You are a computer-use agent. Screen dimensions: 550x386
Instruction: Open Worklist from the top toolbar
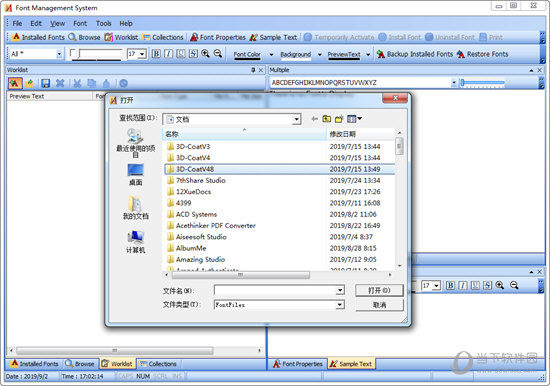pyautogui.click(x=121, y=37)
